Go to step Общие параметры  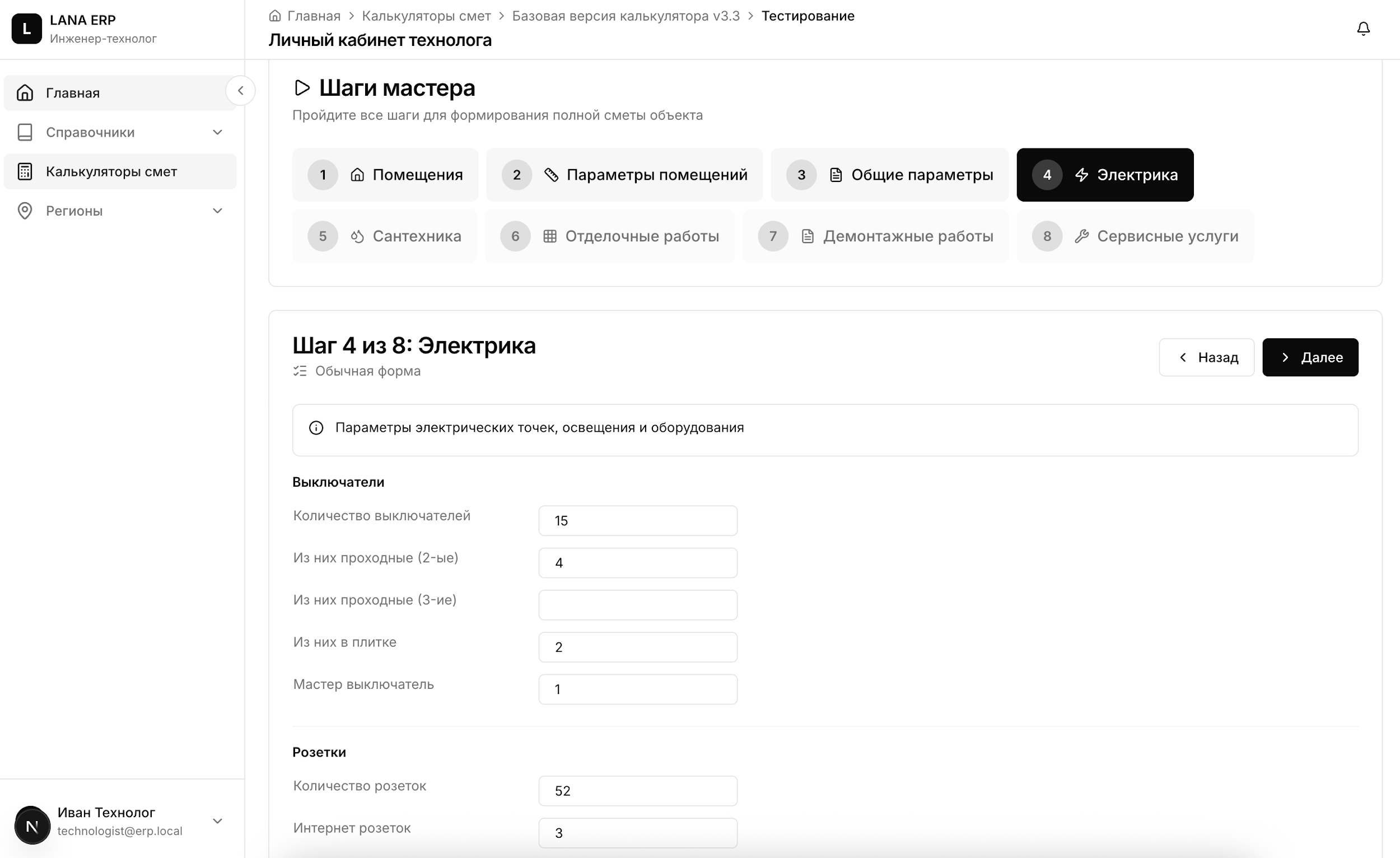[889, 175]
